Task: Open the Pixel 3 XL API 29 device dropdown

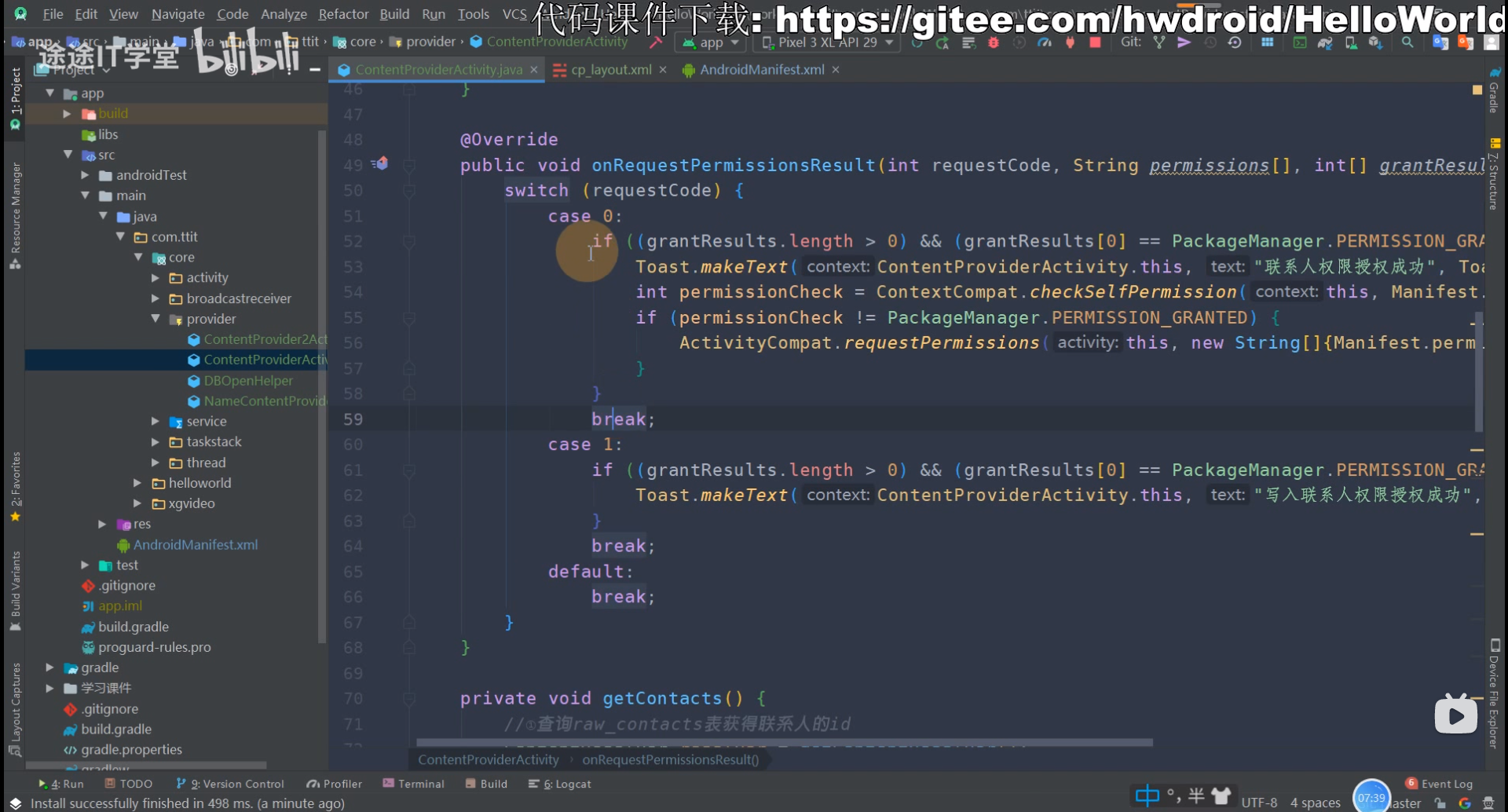Action: click(x=828, y=42)
